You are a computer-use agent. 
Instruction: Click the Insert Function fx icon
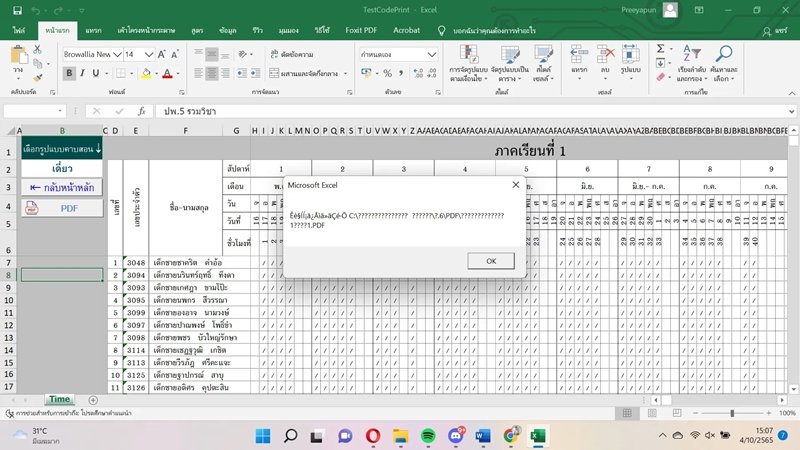142,111
